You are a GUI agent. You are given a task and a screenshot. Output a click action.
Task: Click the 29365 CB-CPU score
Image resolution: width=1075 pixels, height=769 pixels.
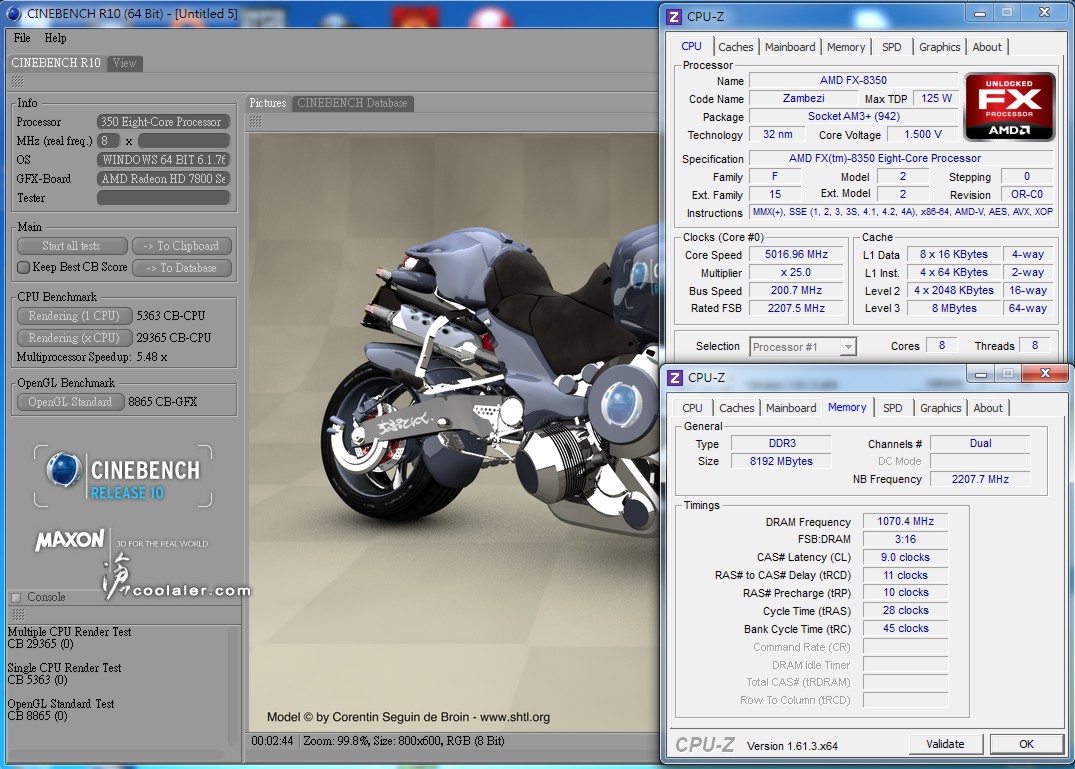pos(173,337)
